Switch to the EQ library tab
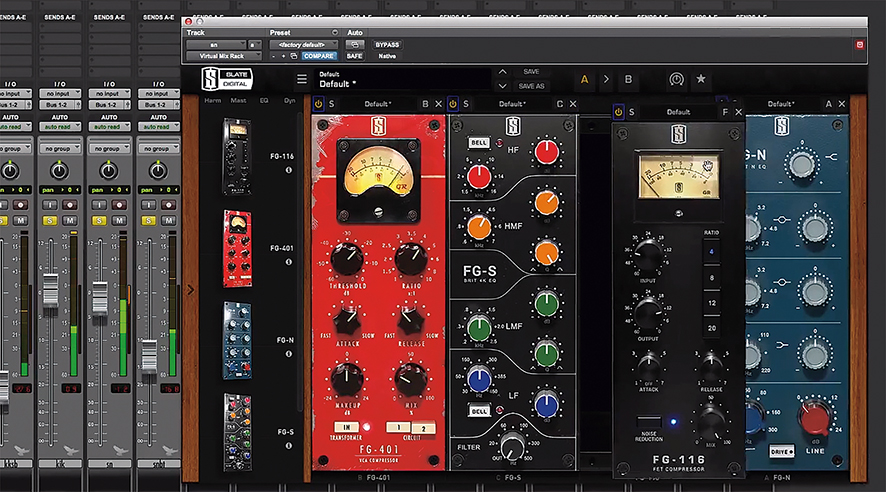886x492 pixels. (x=264, y=101)
